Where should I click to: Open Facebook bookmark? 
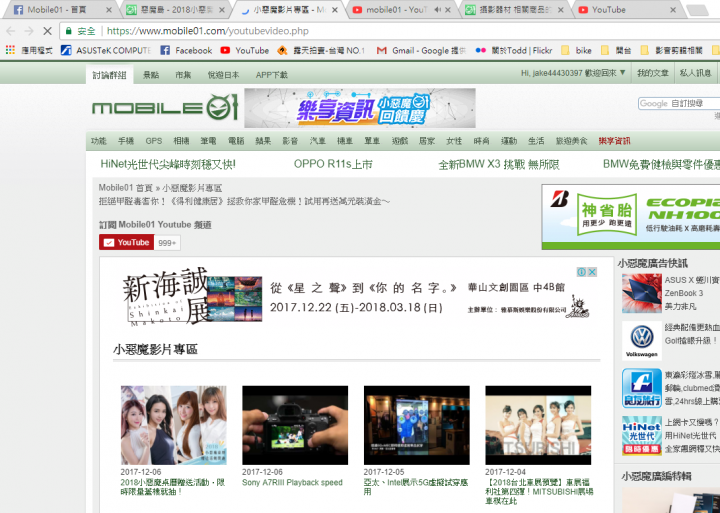pyautogui.click(x=186, y=51)
